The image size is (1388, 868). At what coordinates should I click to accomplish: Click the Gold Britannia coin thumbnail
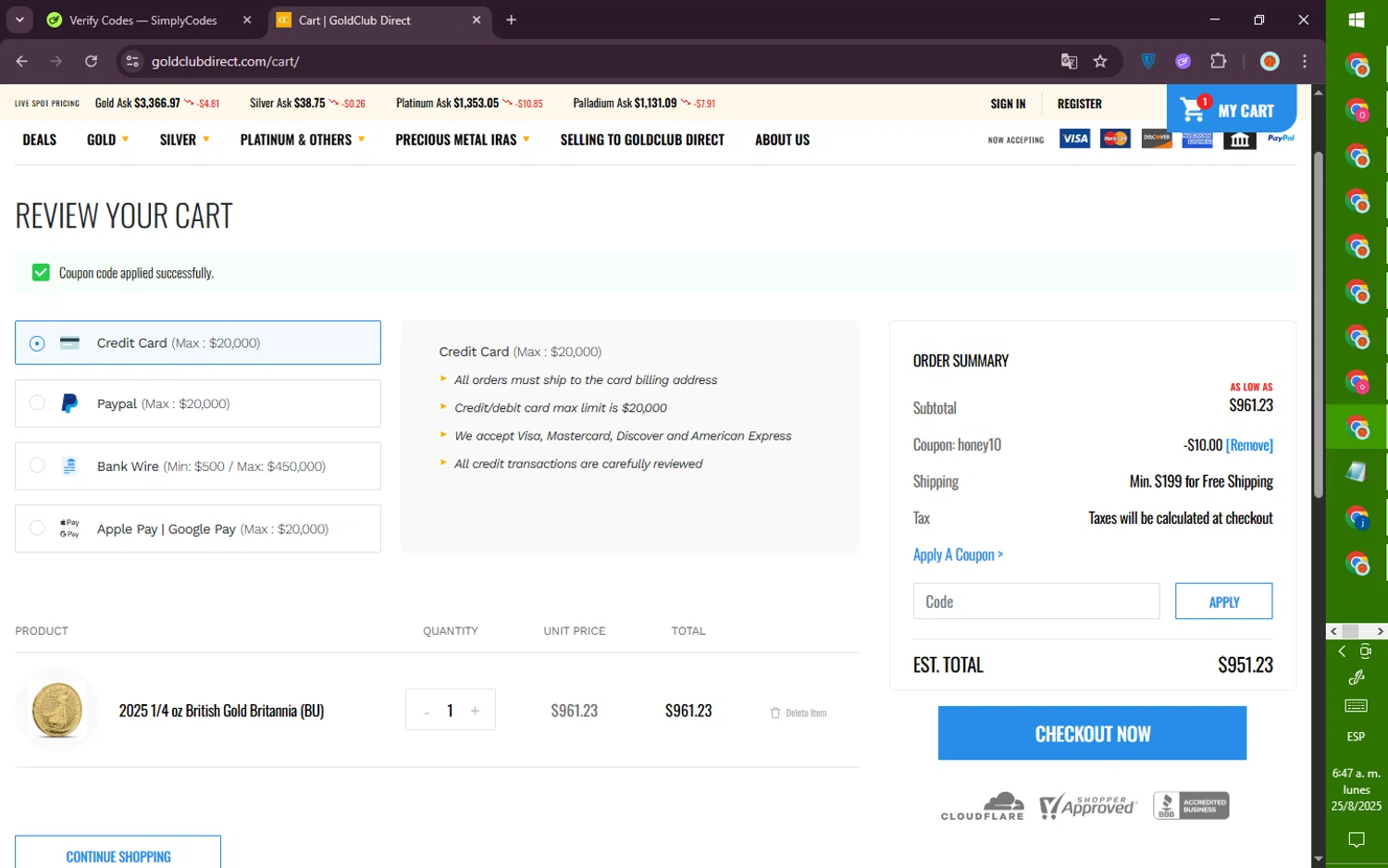click(57, 710)
